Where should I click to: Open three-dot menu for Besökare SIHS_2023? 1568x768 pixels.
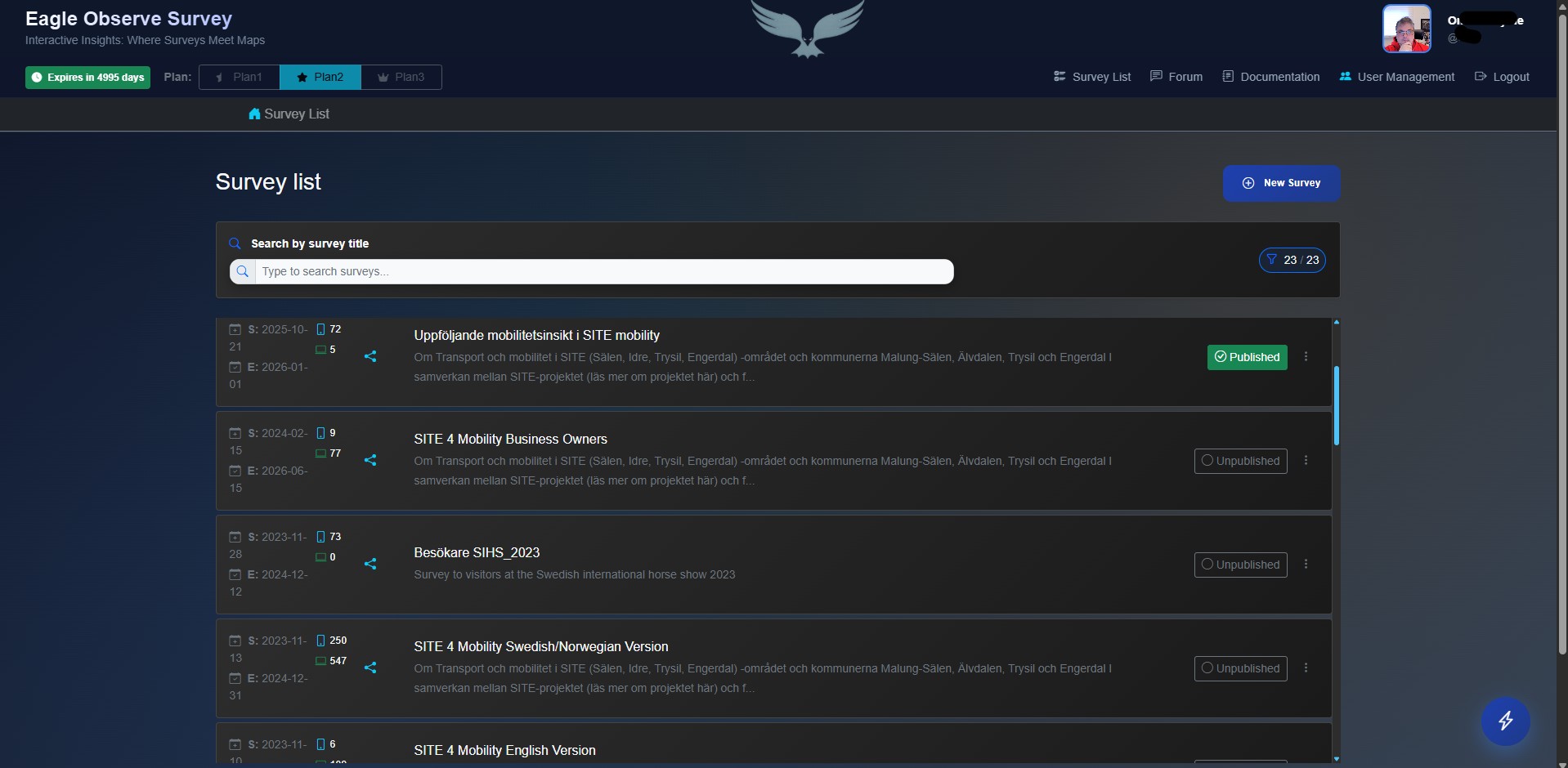pos(1306,564)
